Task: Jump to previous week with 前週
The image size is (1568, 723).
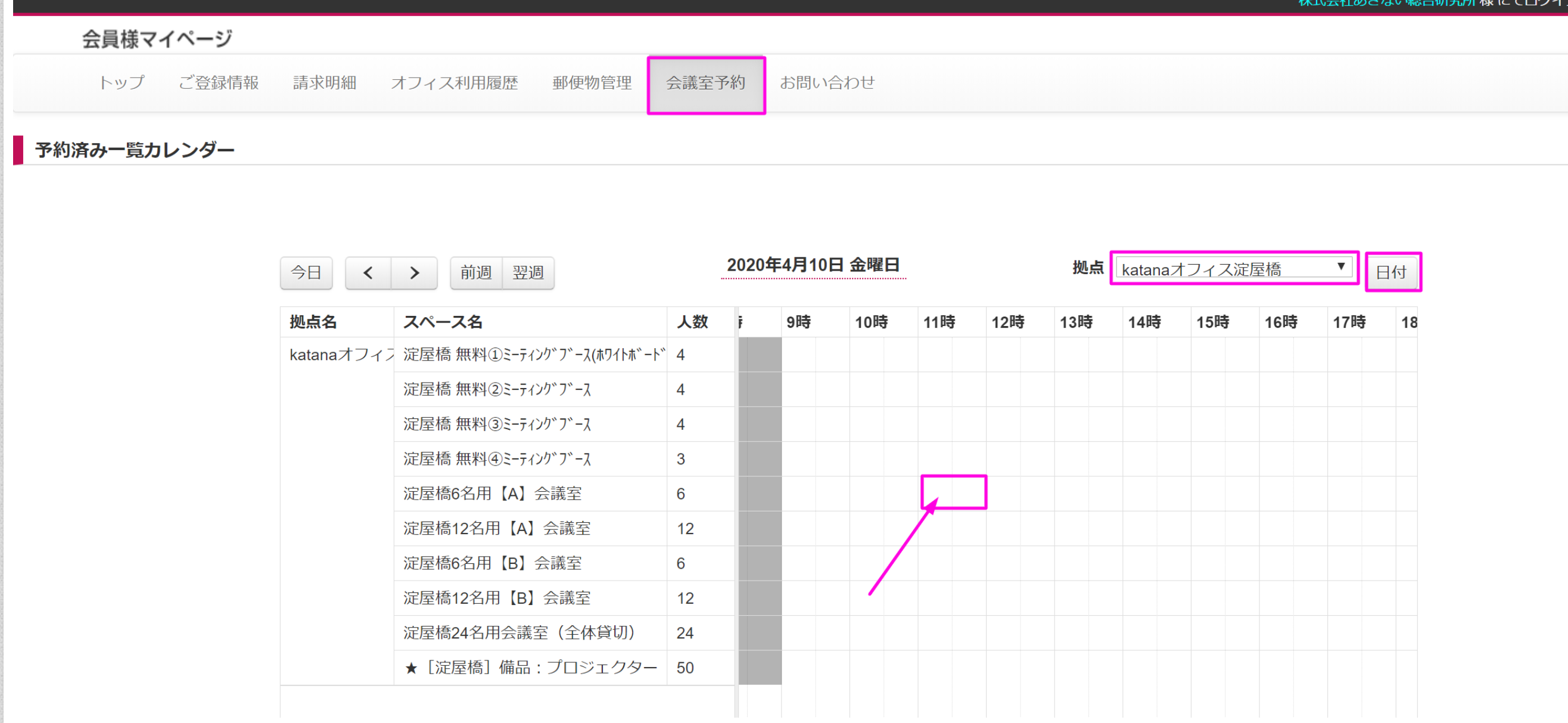Action: coord(475,272)
